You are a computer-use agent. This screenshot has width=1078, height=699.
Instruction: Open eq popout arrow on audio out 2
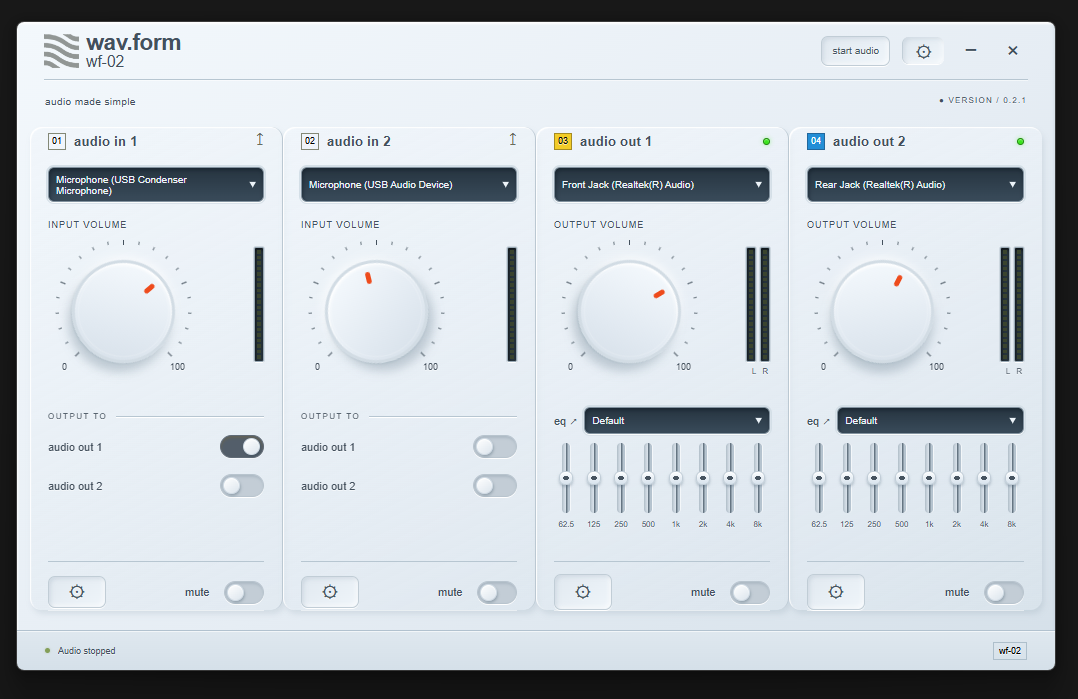click(x=827, y=421)
